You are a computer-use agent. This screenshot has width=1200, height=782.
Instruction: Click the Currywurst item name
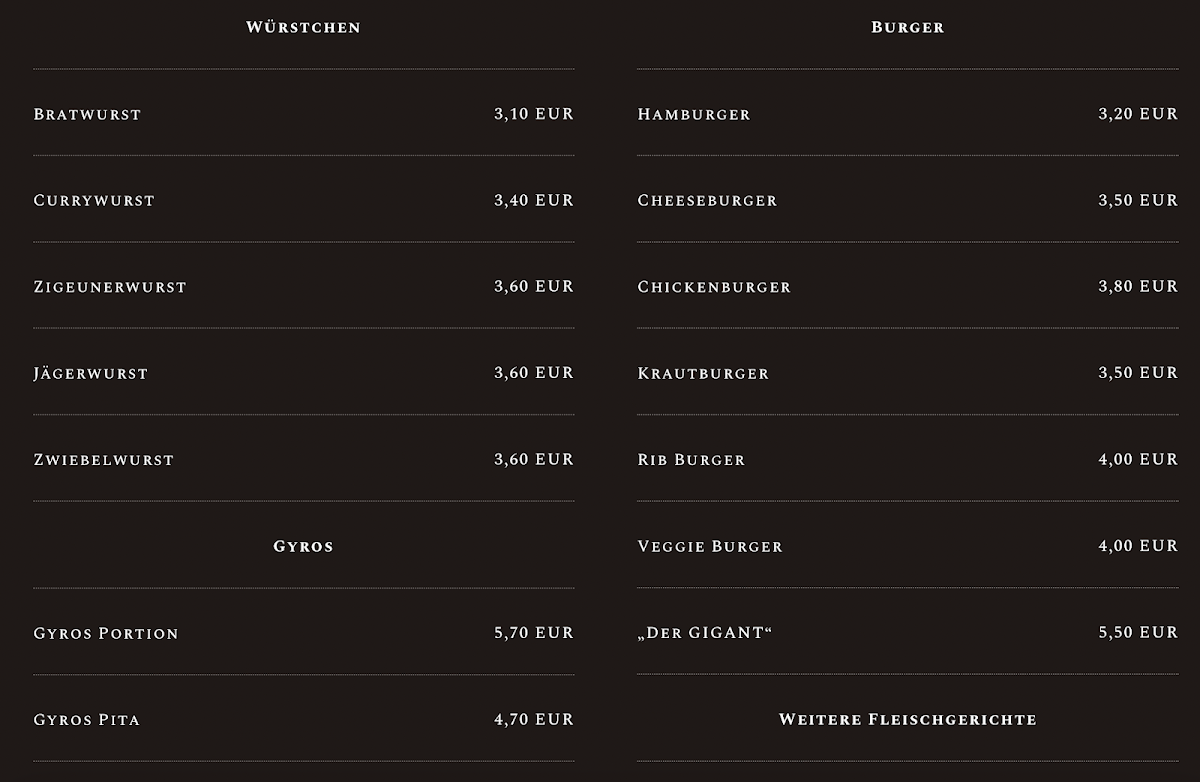94,200
